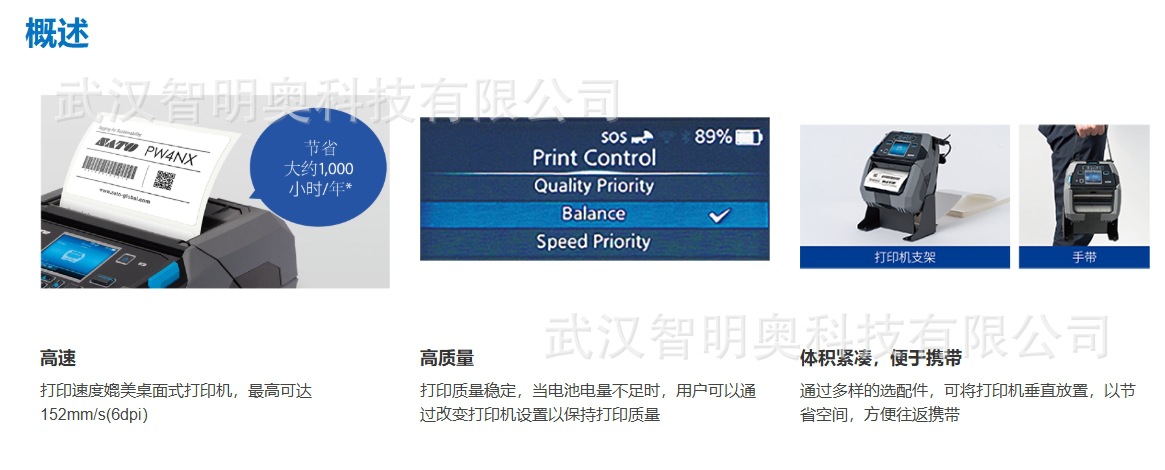Click the QR code on the printed label

coord(165,180)
